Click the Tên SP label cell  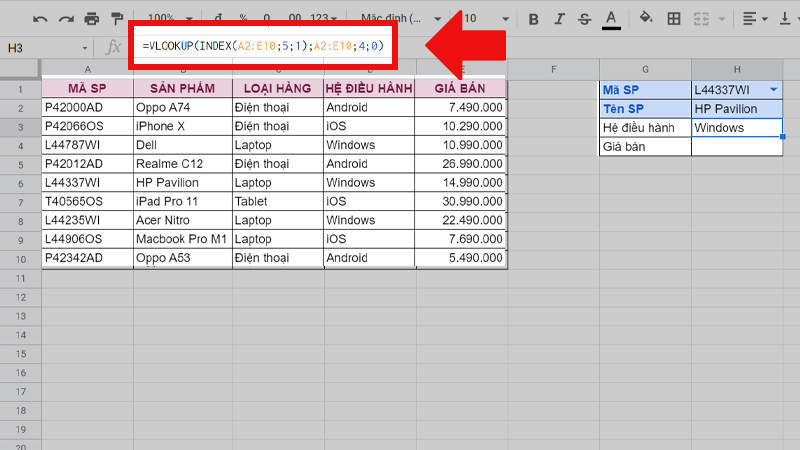point(645,109)
